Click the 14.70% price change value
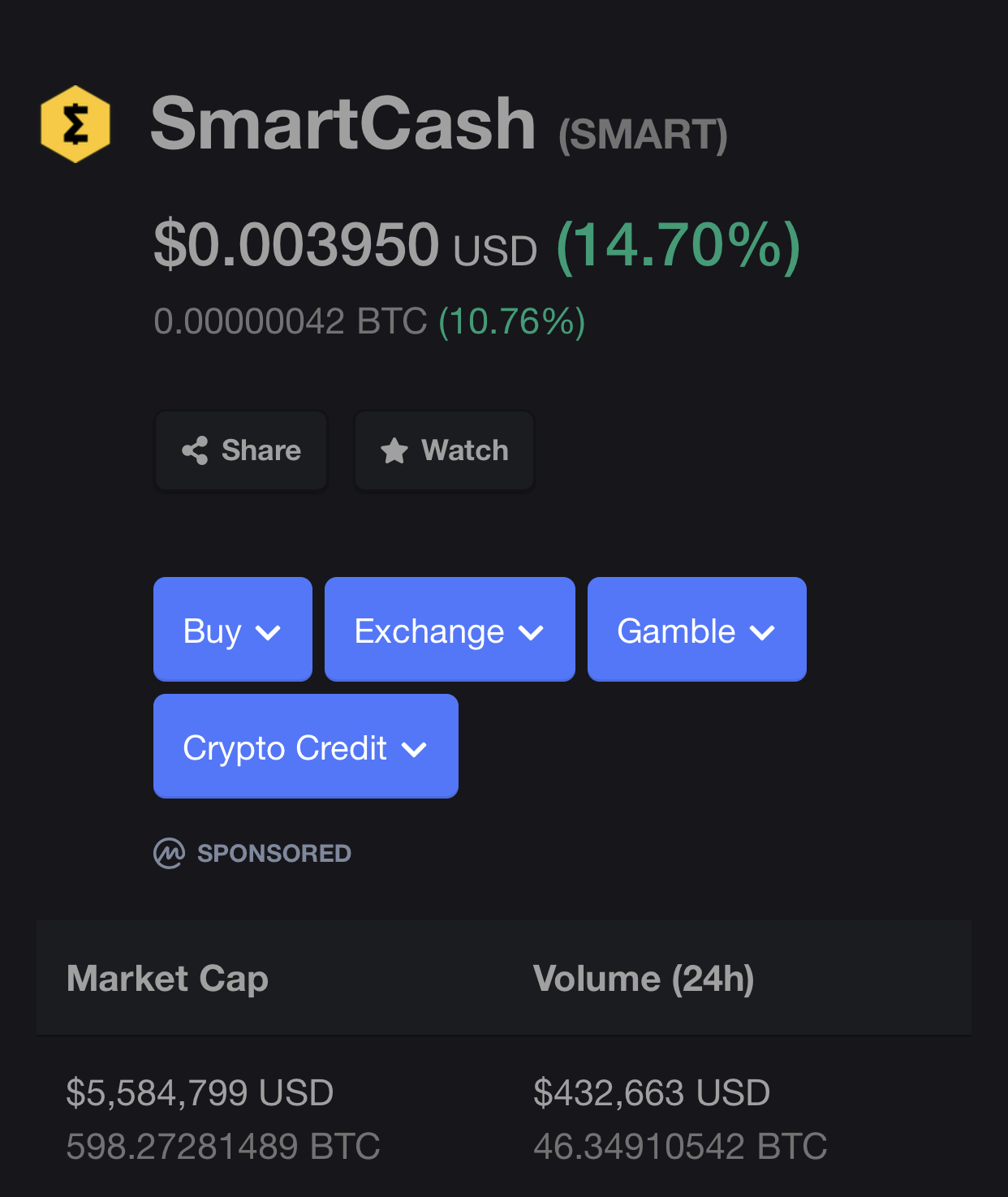 [x=678, y=245]
